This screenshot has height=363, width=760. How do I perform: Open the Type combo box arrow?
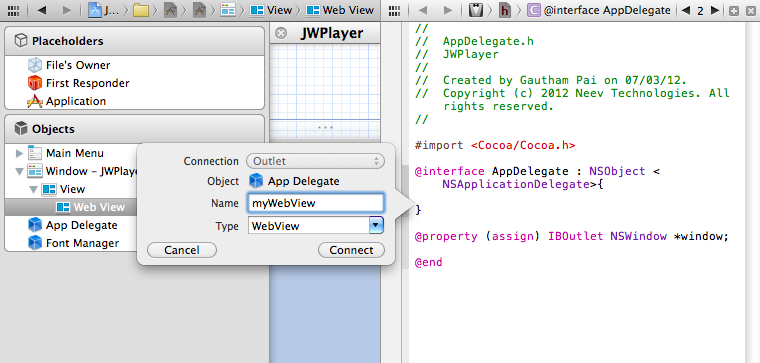point(377,225)
